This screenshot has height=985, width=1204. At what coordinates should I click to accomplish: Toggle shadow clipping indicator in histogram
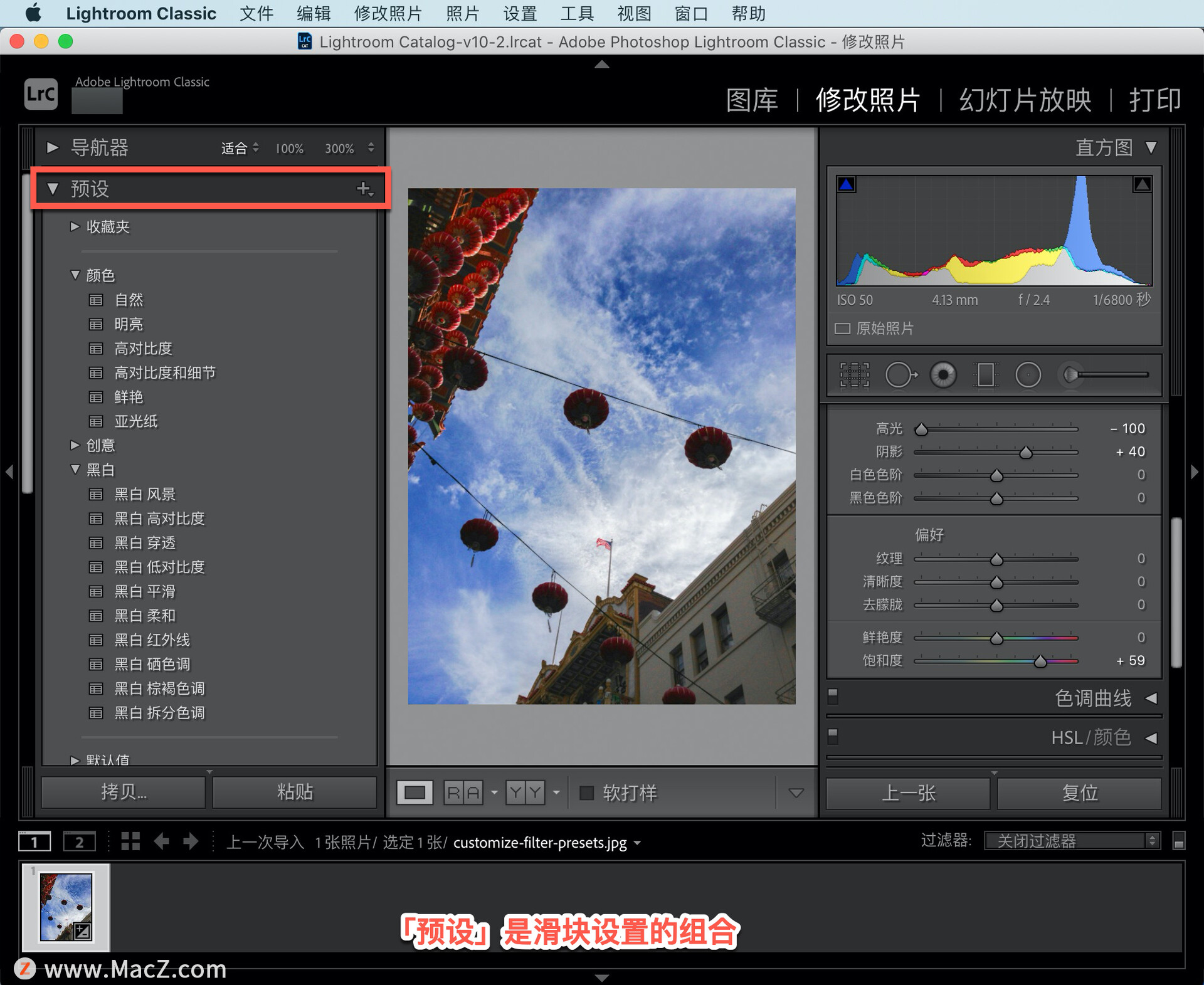[847, 184]
